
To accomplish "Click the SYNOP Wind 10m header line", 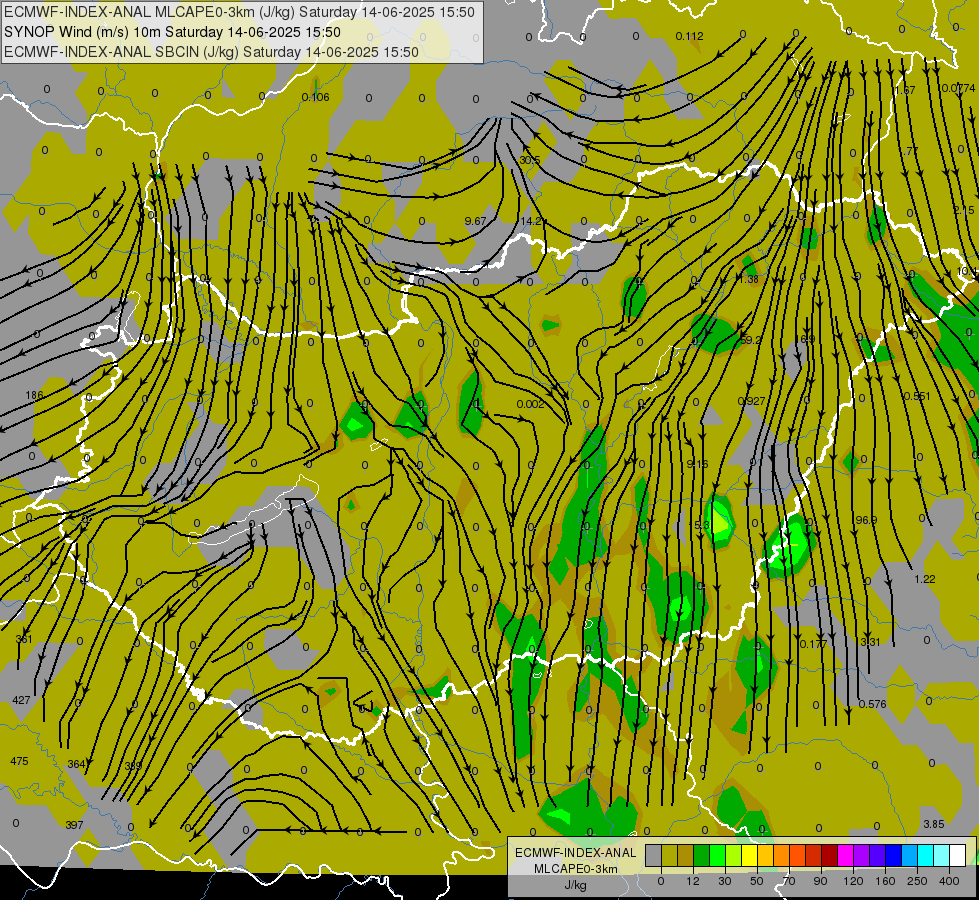I will click(172, 32).
